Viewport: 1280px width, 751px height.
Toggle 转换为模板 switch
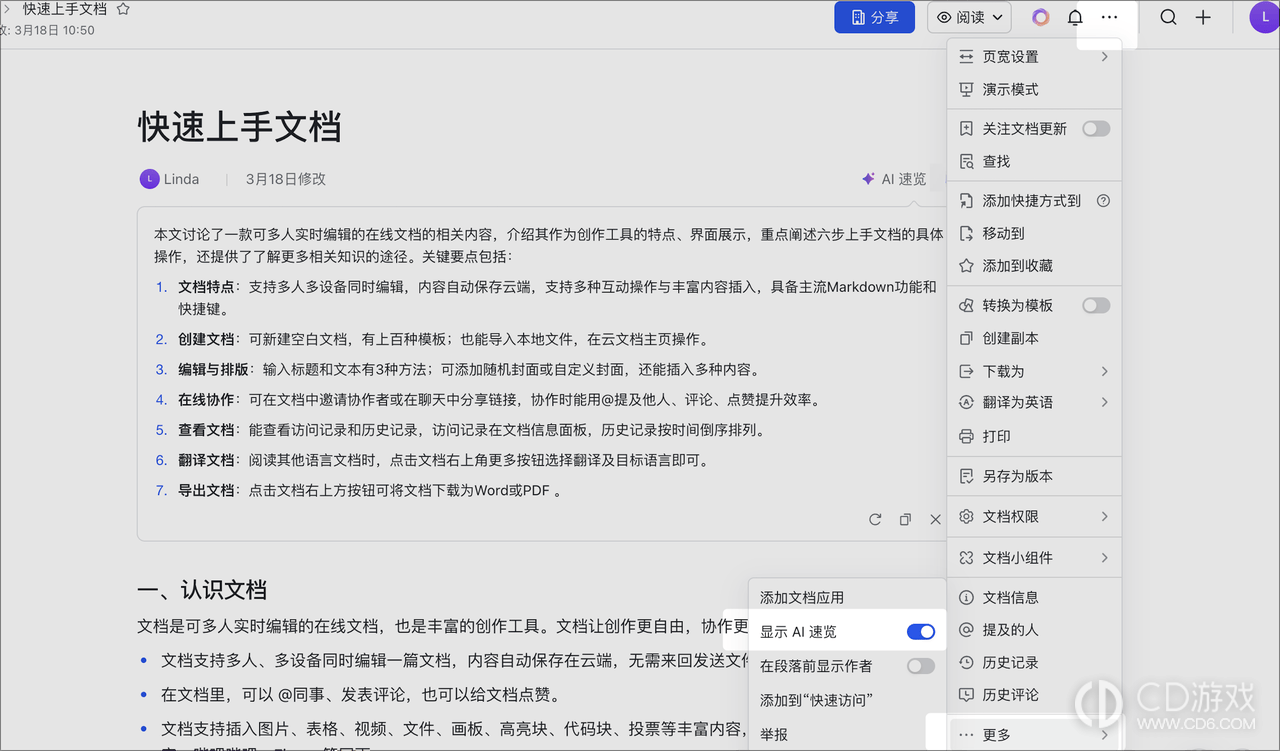tap(1096, 305)
